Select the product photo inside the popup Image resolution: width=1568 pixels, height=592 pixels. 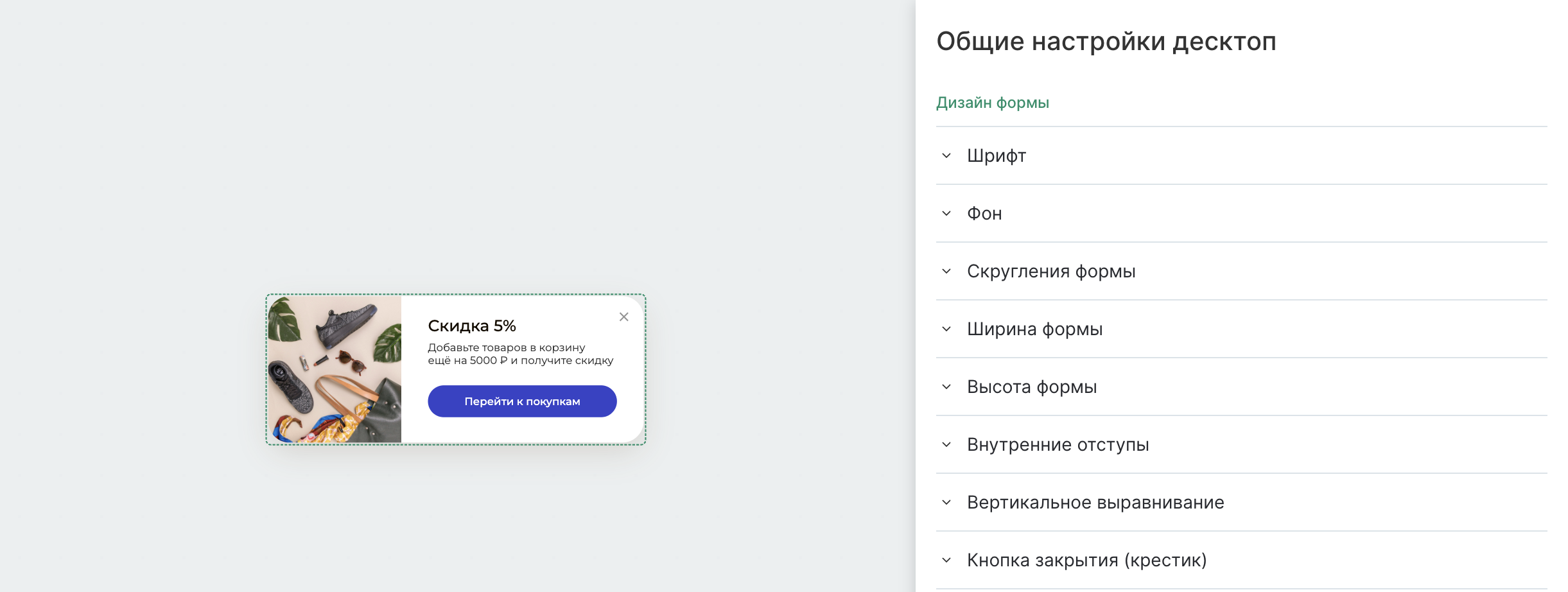tap(334, 368)
